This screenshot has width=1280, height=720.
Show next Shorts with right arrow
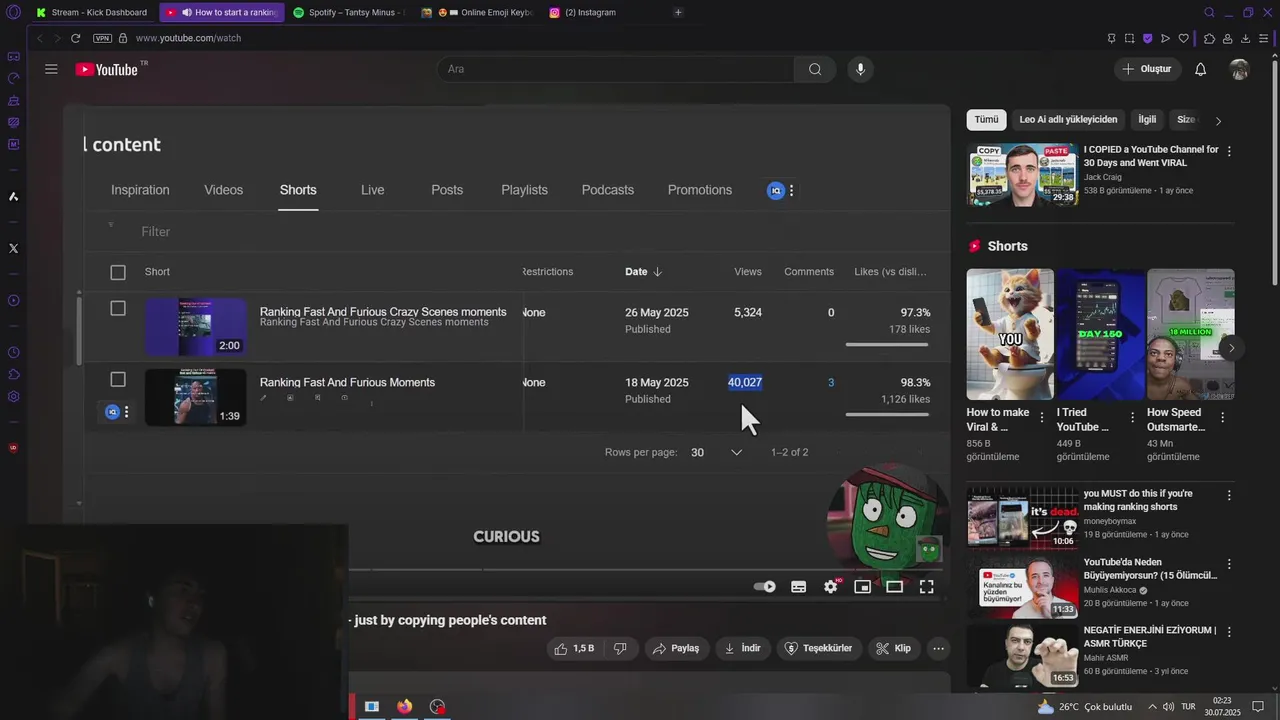point(1232,348)
